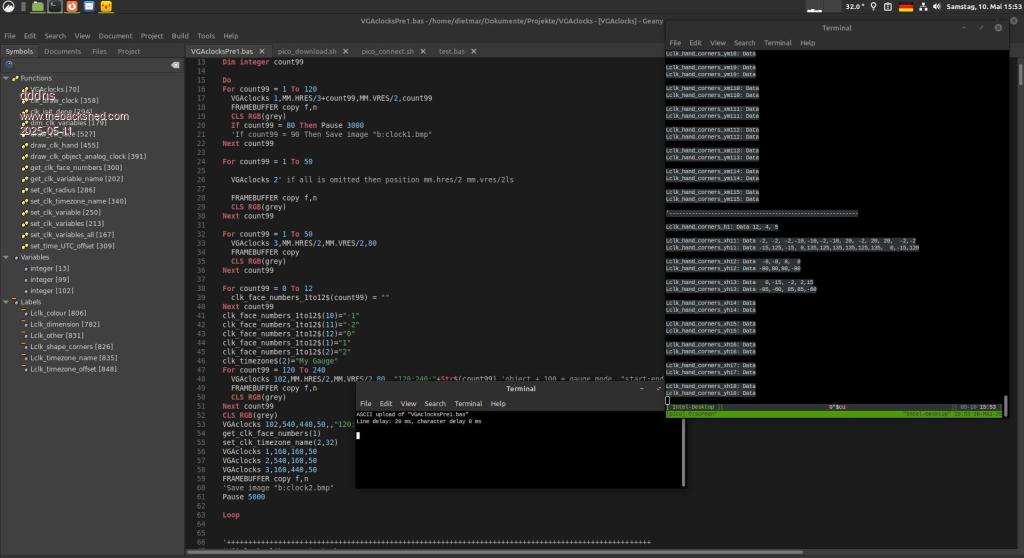Close the pico_download.sh tab
Screen dimensions: 1024x558
point(348,51)
